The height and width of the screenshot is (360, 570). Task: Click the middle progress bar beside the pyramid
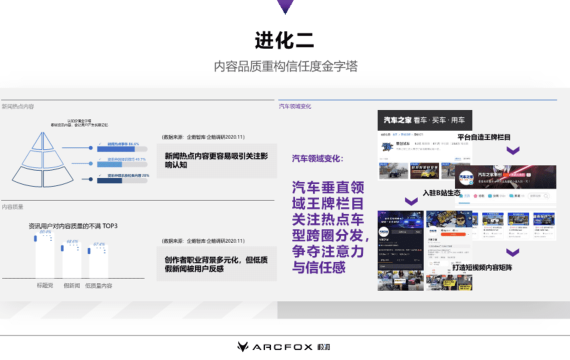pyautogui.click(x=122, y=164)
